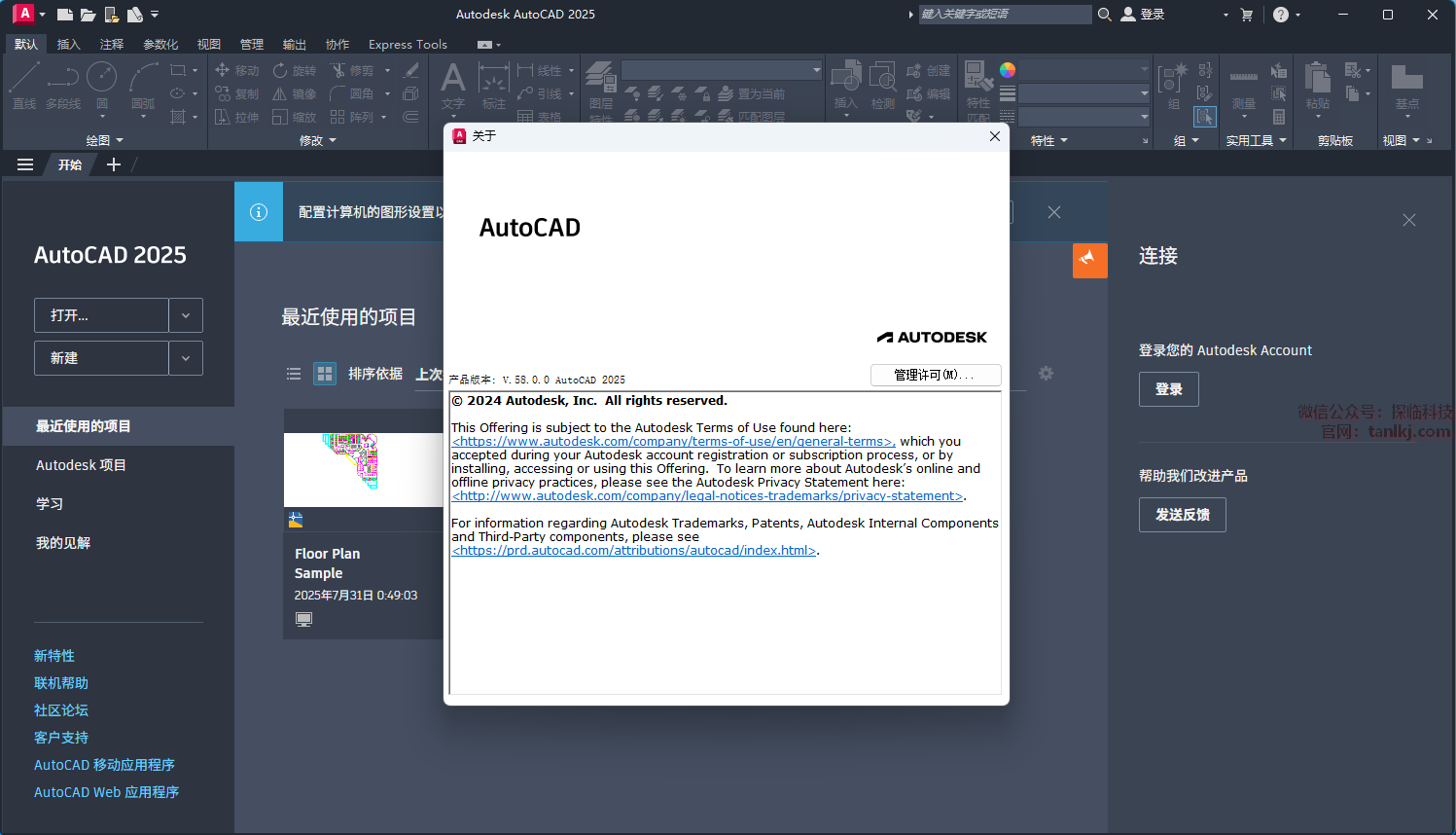
Task: Expand the 绘图 panel flyout
Action: (104, 140)
